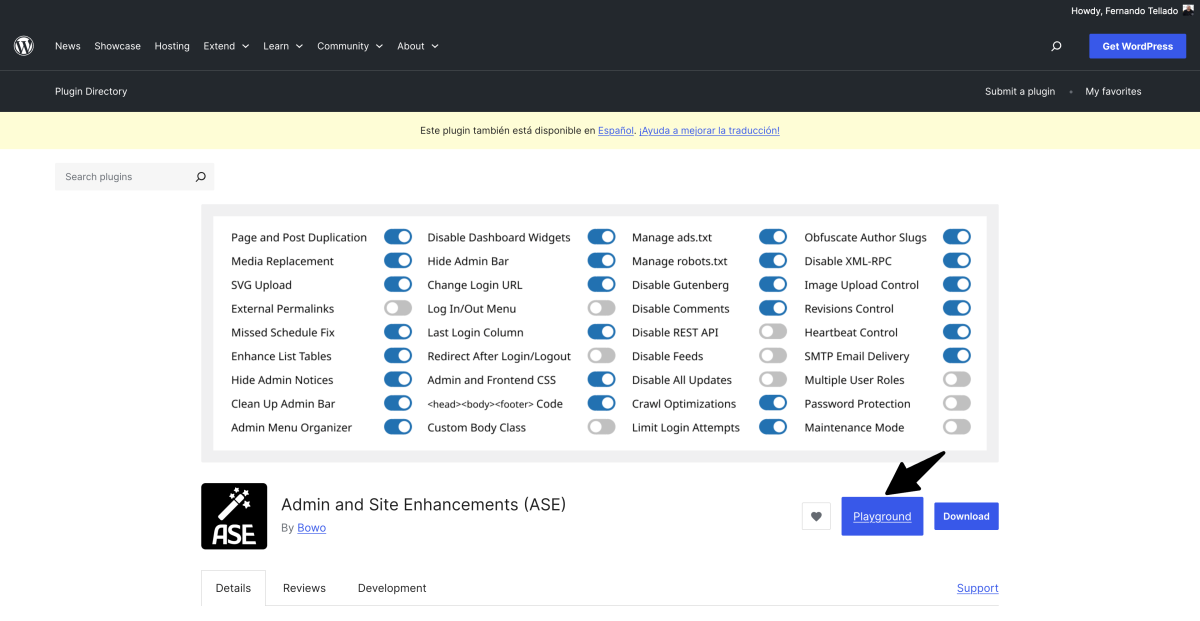Click the WordPress logo icon
Screen dimensions: 1200x621
(x=23, y=45)
